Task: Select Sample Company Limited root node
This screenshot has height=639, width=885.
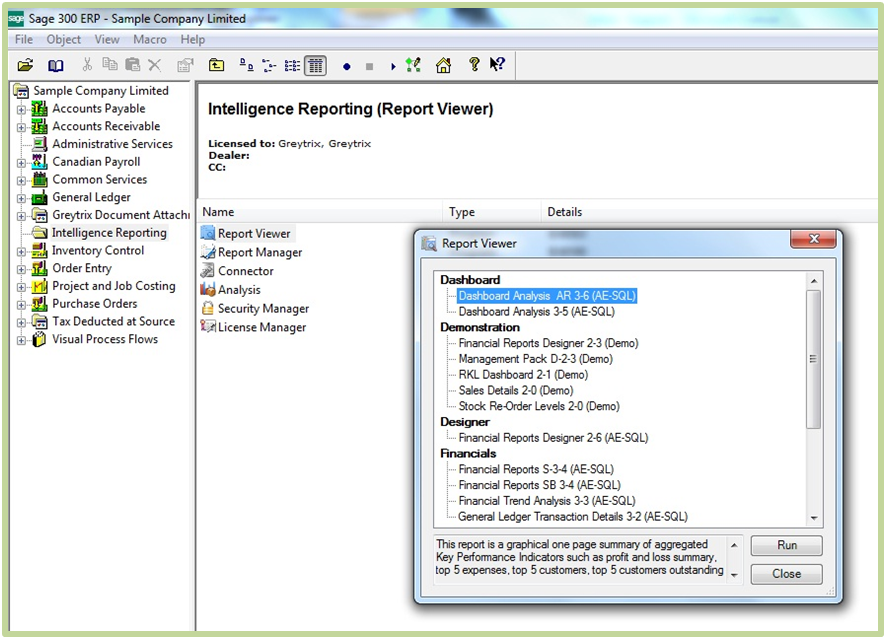Action: (100, 90)
